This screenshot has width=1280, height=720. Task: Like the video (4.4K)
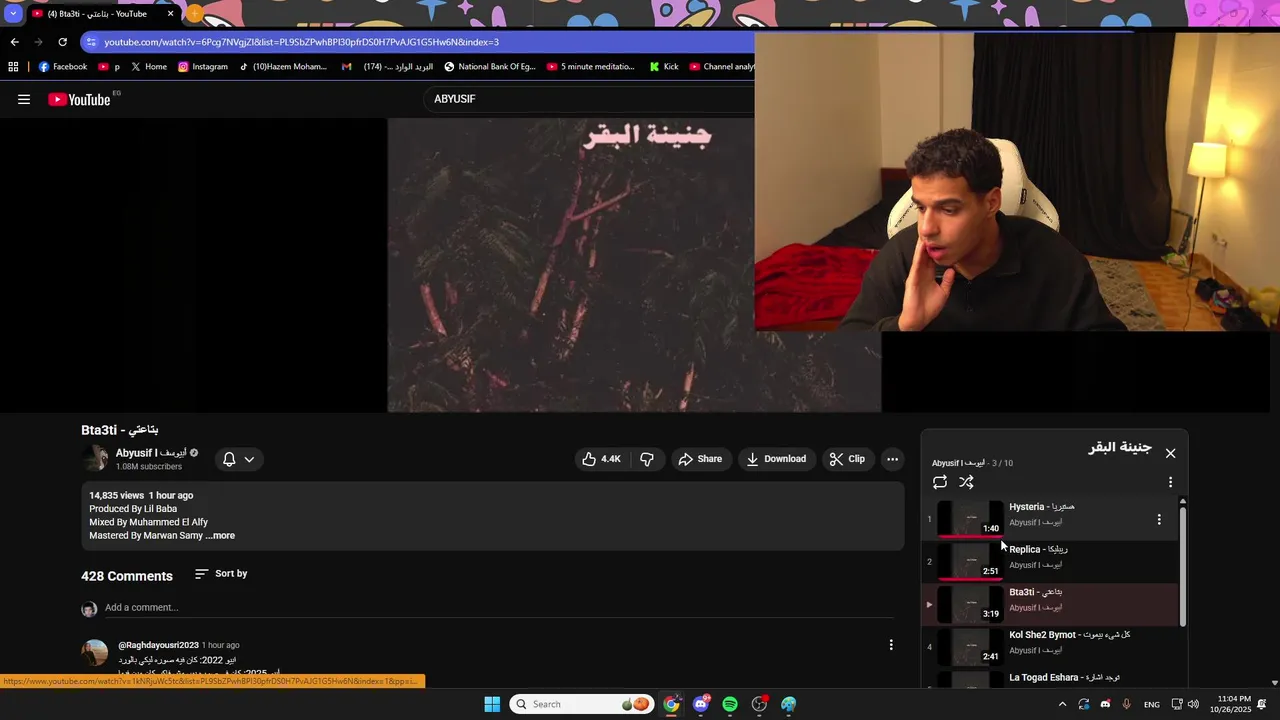pyautogui.click(x=601, y=459)
